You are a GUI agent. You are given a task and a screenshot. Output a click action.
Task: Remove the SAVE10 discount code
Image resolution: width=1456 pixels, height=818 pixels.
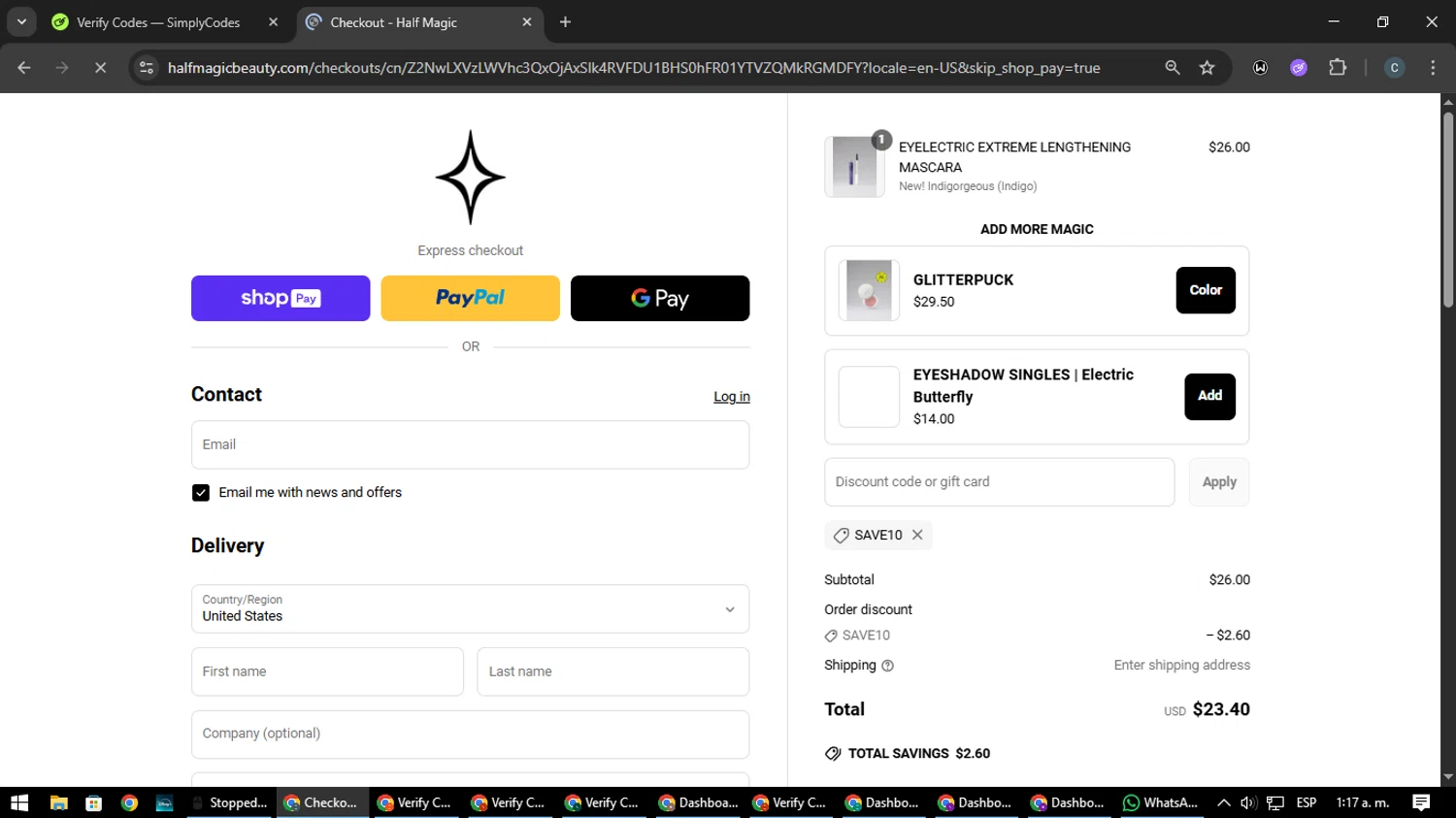pos(917,535)
